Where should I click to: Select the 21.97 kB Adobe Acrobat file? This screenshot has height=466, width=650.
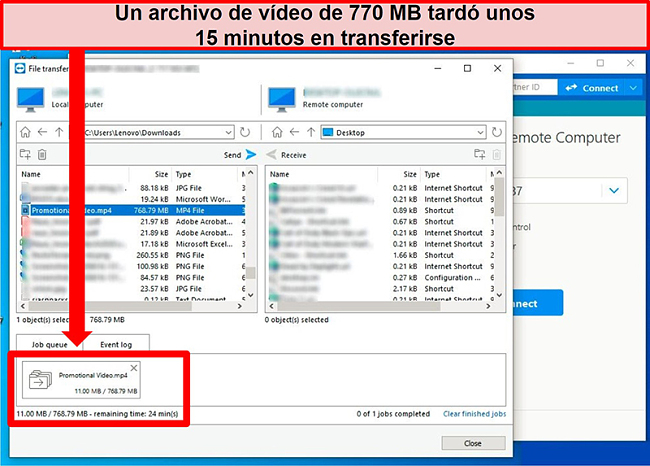tap(133, 221)
